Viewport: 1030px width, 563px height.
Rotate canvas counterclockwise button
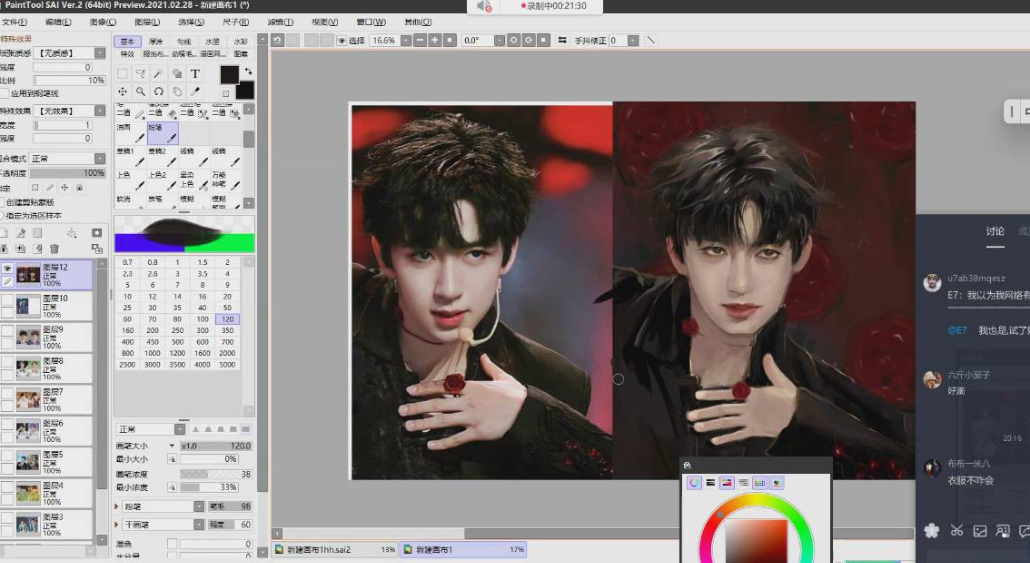514,41
